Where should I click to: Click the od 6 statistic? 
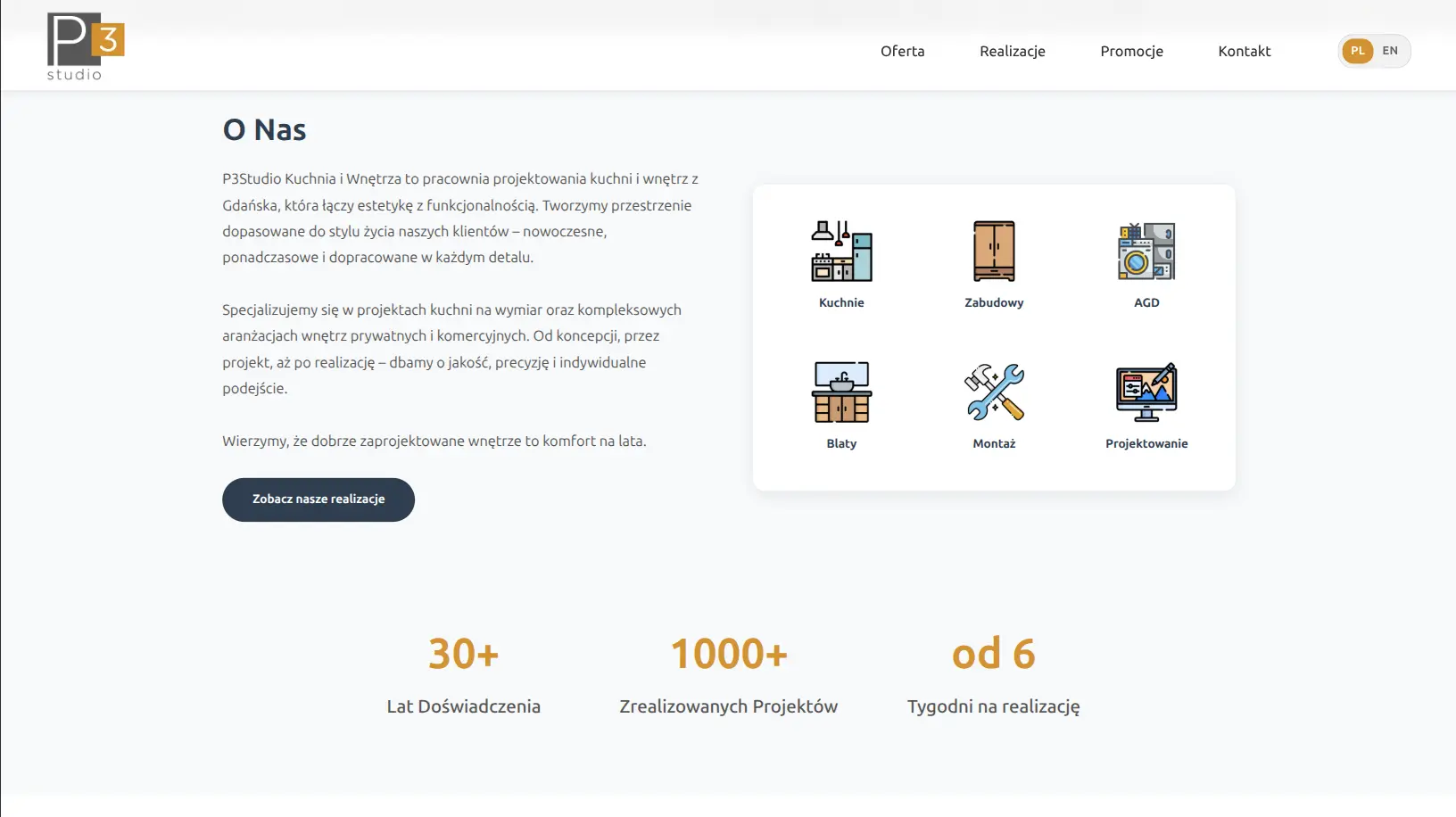tap(994, 654)
